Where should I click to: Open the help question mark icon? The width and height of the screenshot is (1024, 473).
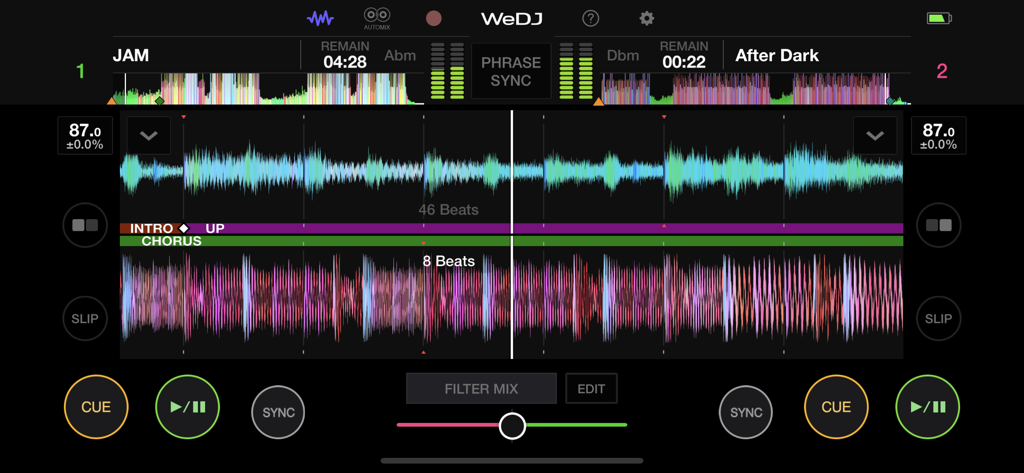(590, 18)
